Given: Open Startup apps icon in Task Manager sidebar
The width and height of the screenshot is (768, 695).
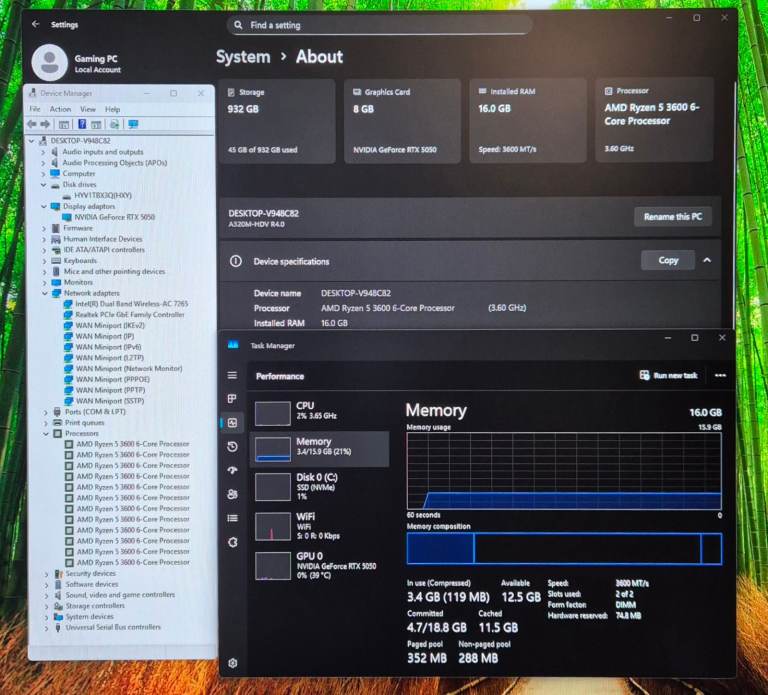Looking at the screenshot, I should click(x=232, y=470).
